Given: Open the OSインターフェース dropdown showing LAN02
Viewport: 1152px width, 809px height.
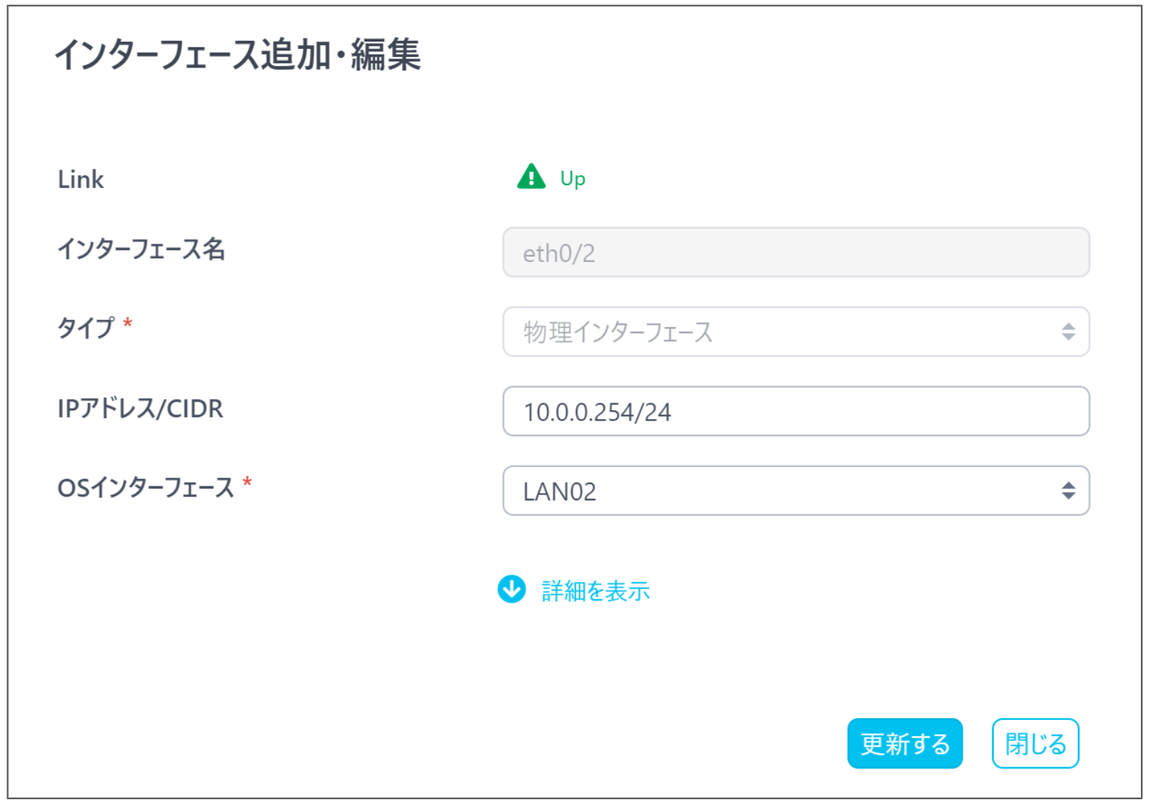Looking at the screenshot, I should coord(796,490).
